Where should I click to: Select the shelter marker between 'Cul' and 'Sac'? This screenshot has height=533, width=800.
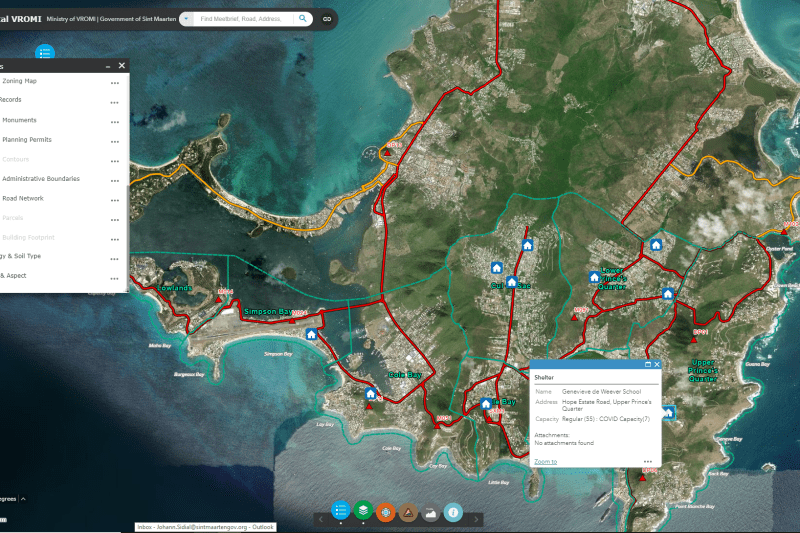click(512, 282)
